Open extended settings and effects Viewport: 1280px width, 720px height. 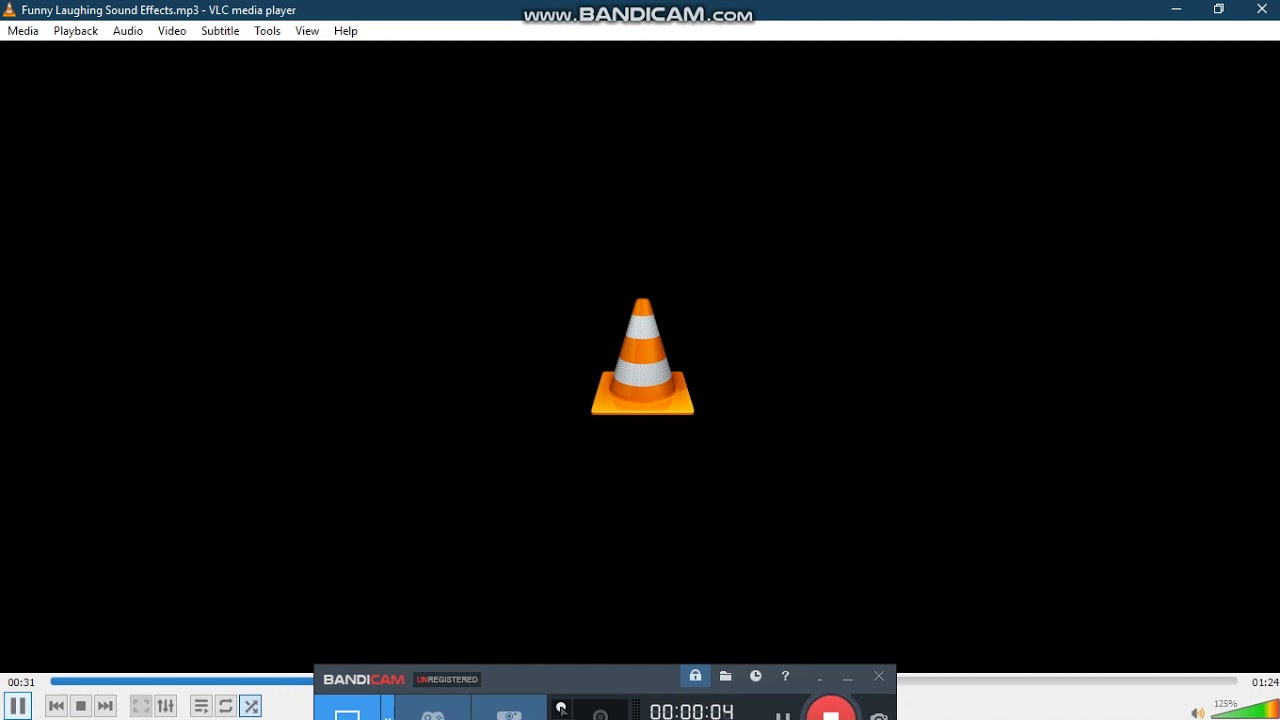click(166, 706)
